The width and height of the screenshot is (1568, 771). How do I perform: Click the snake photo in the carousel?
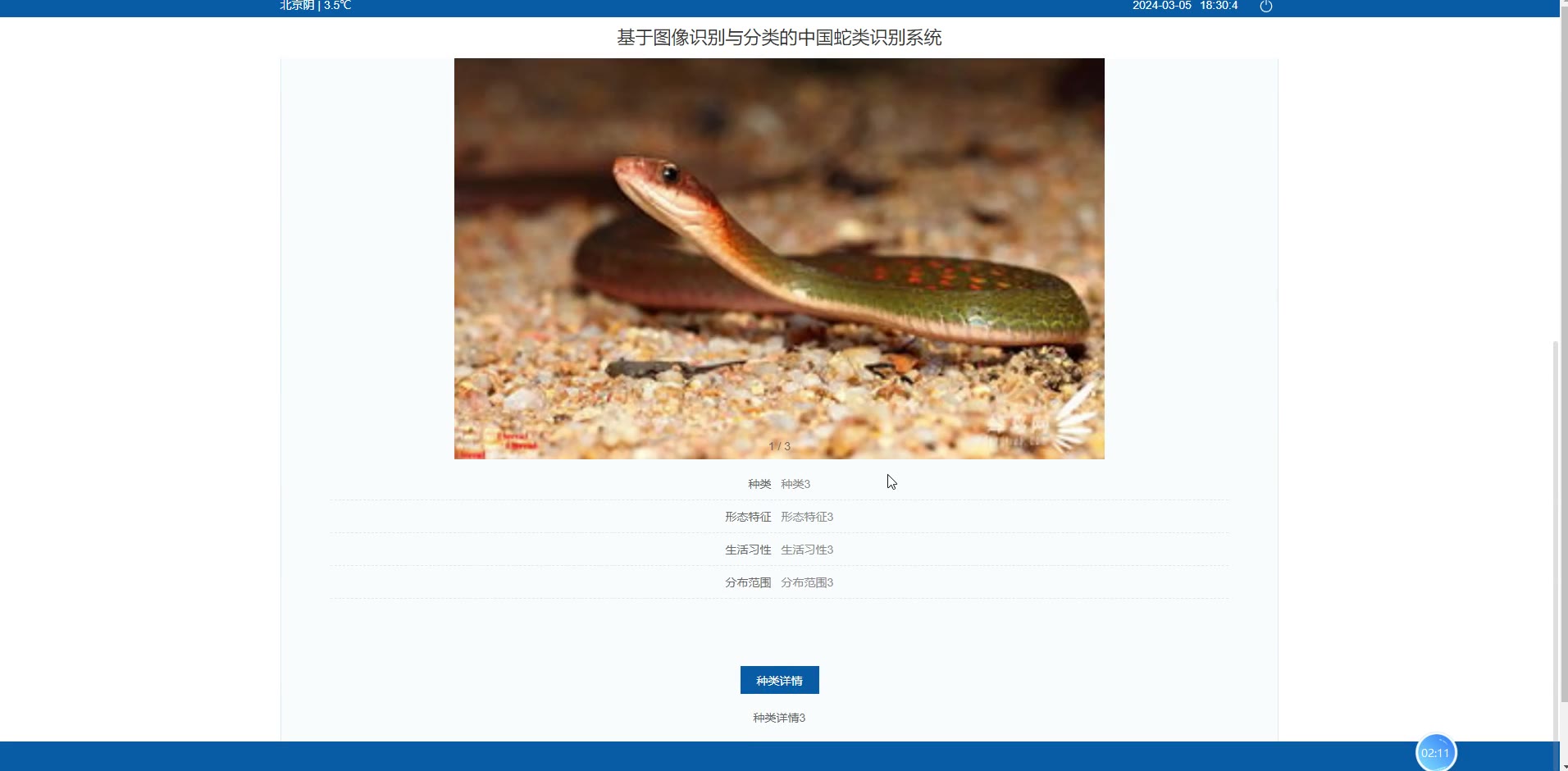point(779,258)
